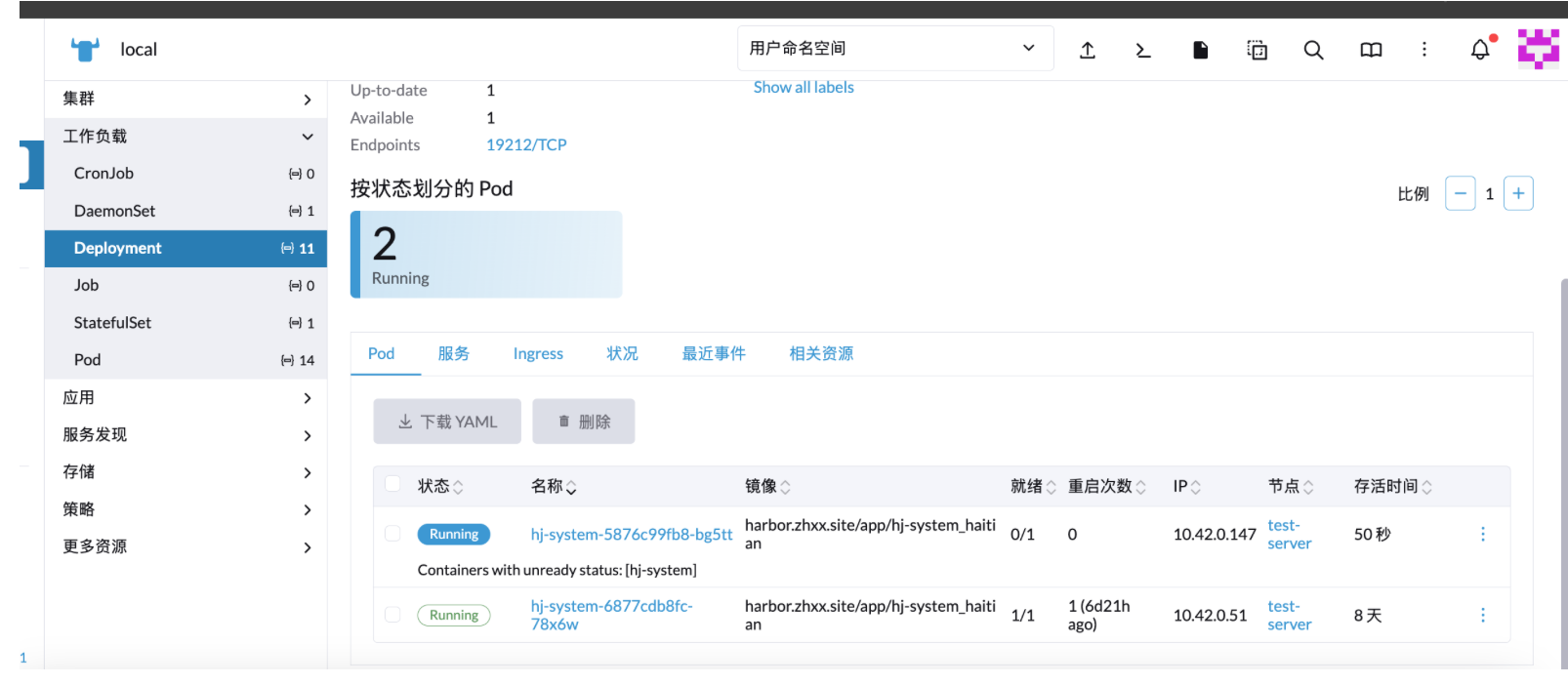1568x685 pixels.
Task: Click the download KubeConfig file icon
Action: pyautogui.click(x=1200, y=50)
